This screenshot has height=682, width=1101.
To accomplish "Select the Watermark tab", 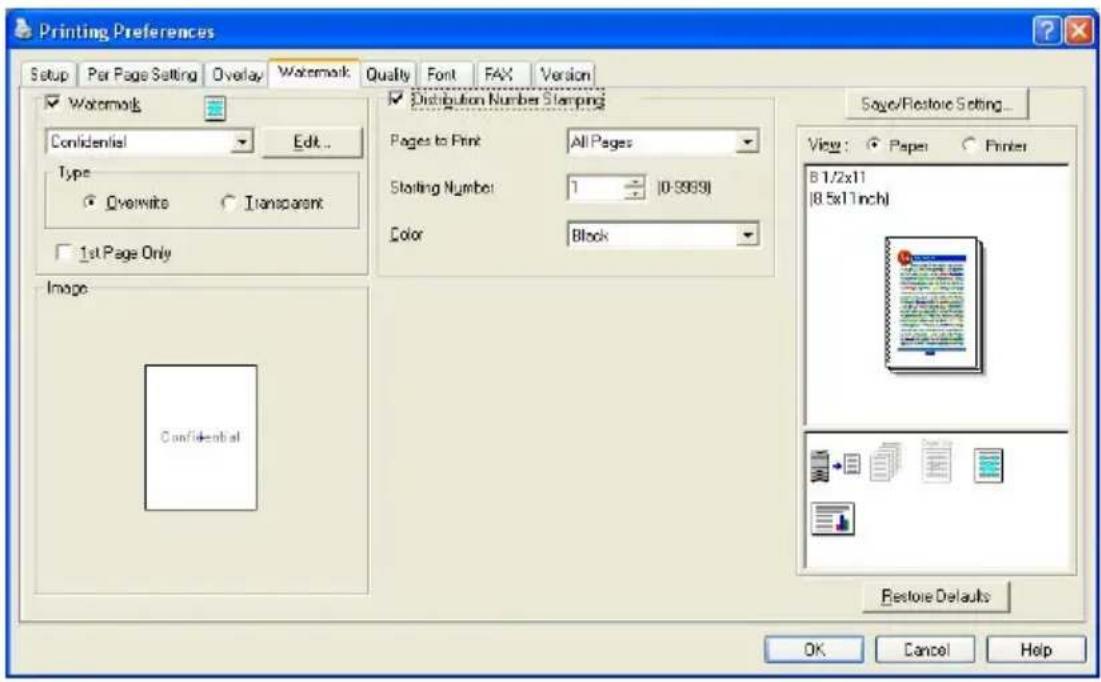I will click(x=314, y=72).
